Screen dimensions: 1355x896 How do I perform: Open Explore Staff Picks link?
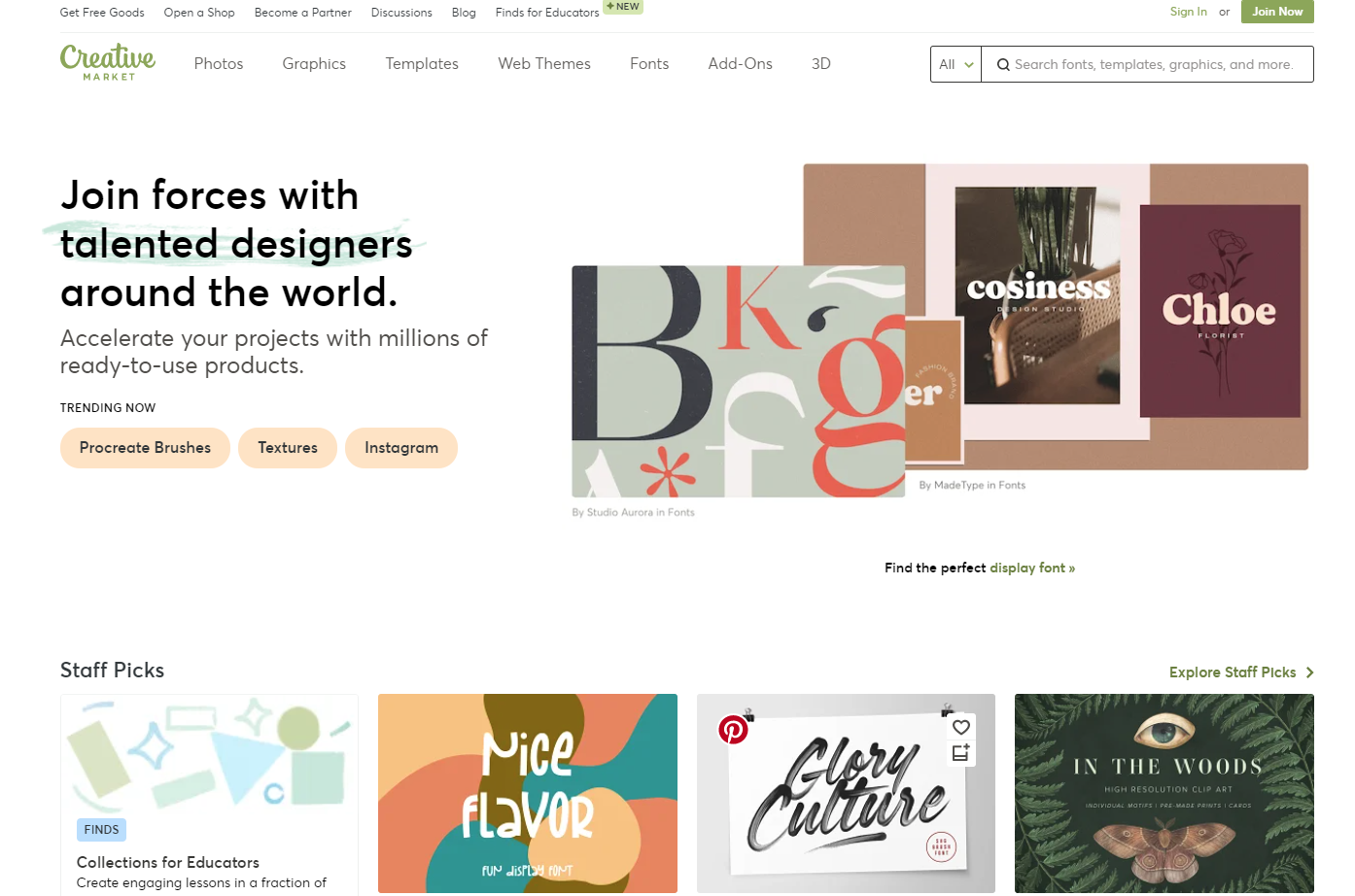tap(1233, 672)
